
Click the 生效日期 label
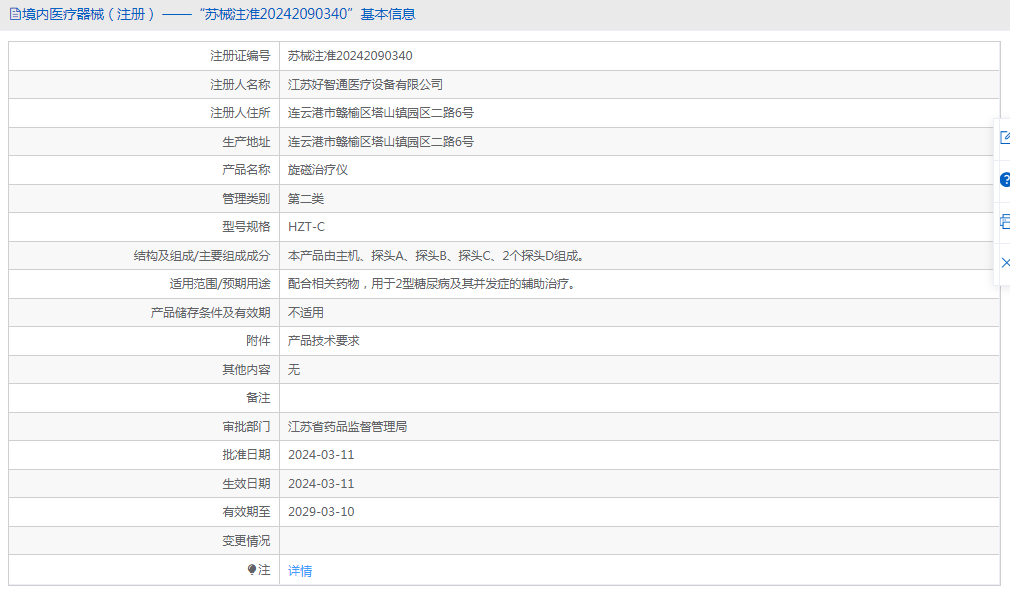tap(246, 484)
